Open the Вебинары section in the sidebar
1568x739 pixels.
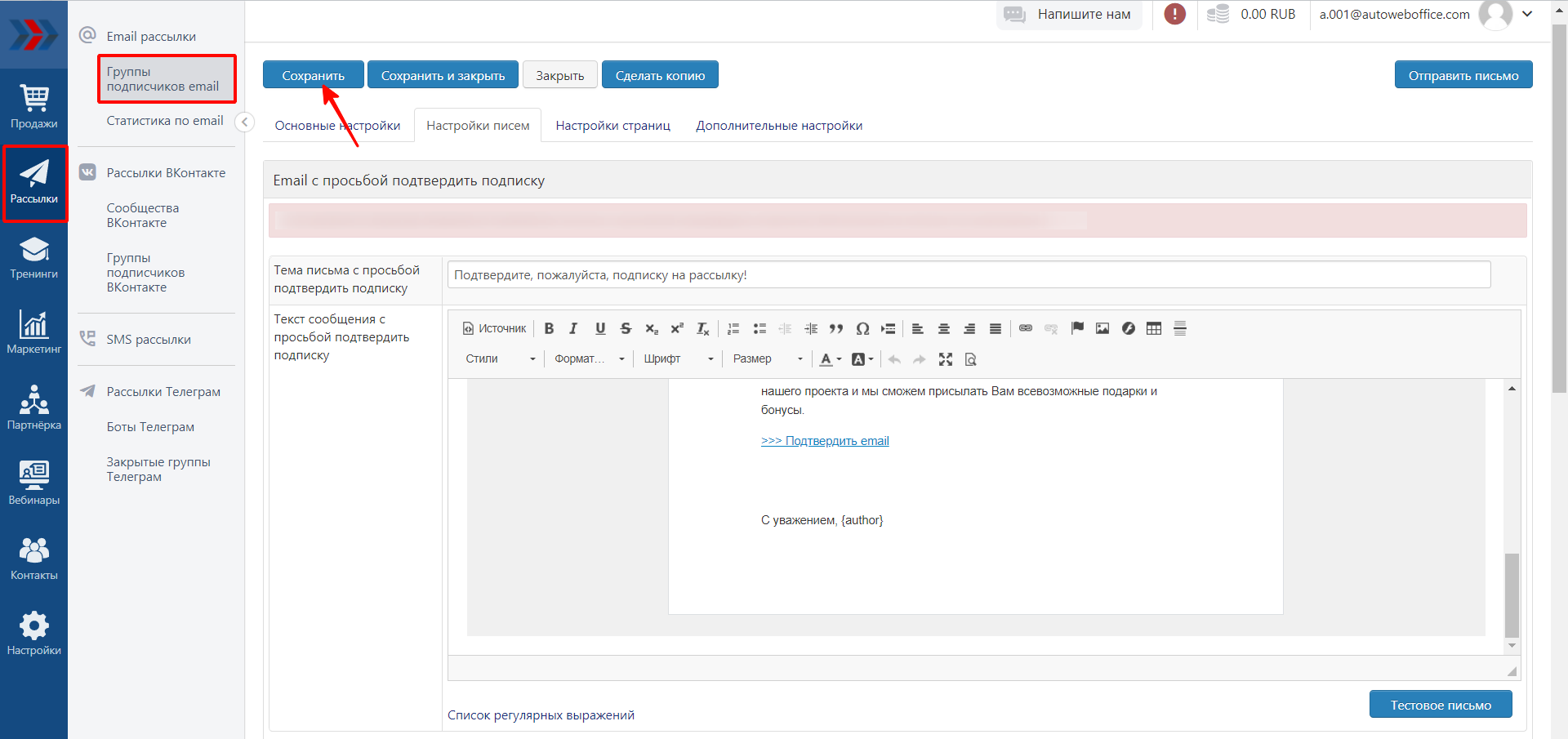33,483
